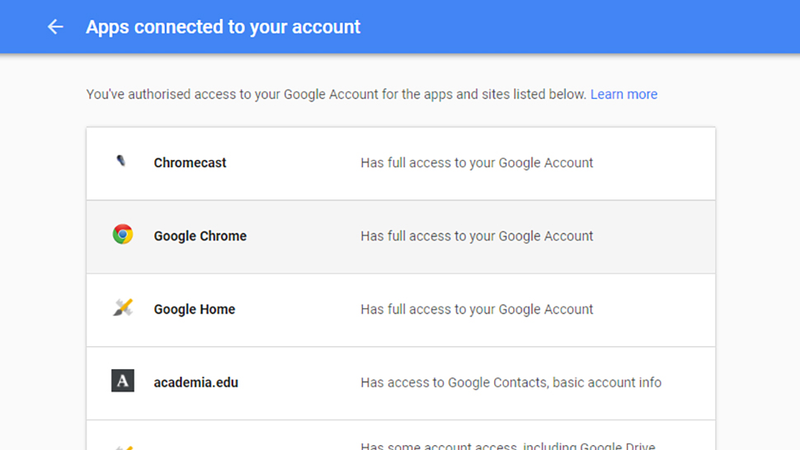Image resolution: width=800 pixels, height=450 pixels.
Task: Expand Google Home full access description
Action: [x=477, y=309]
